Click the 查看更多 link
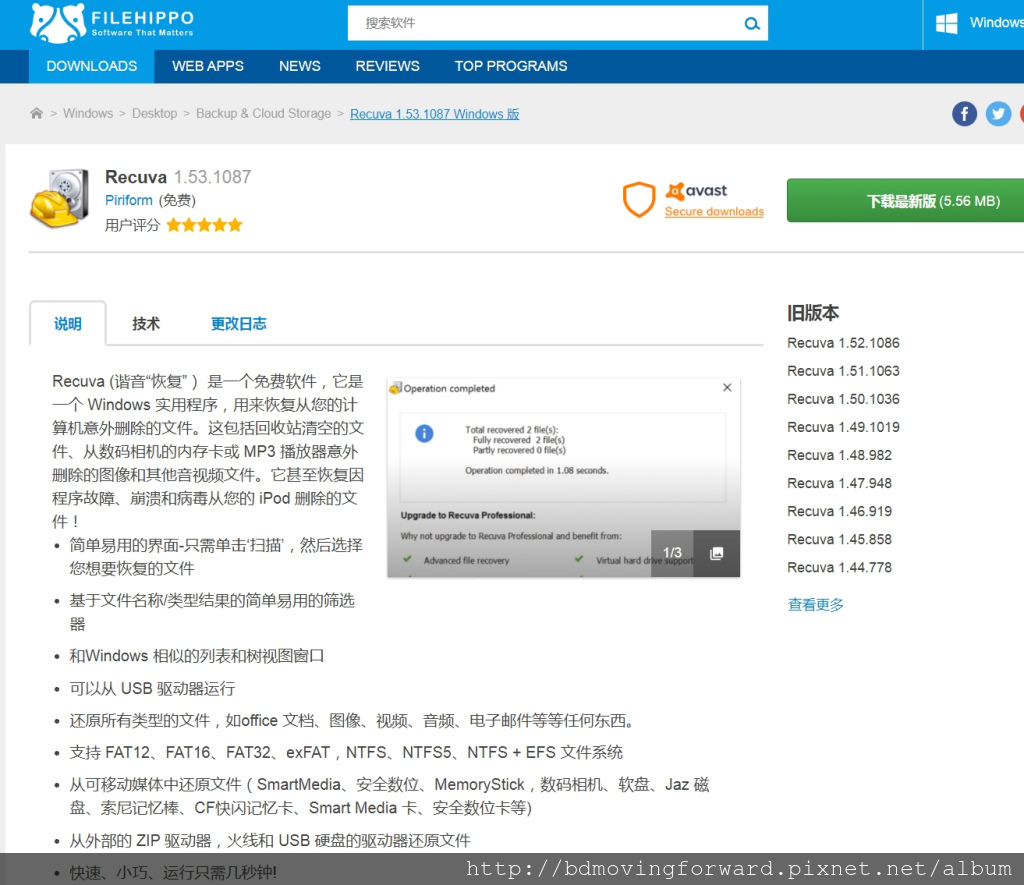This screenshot has height=885, width=1024. pyautogui.click(x=816, y=605)
